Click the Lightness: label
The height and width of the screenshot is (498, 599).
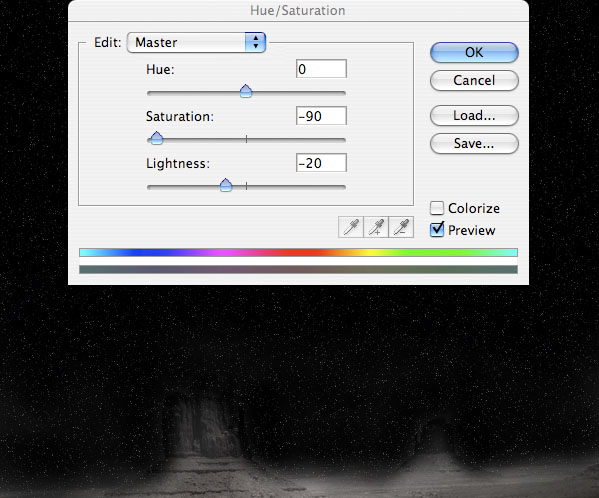pyautogui.click(x=178, y=164)
